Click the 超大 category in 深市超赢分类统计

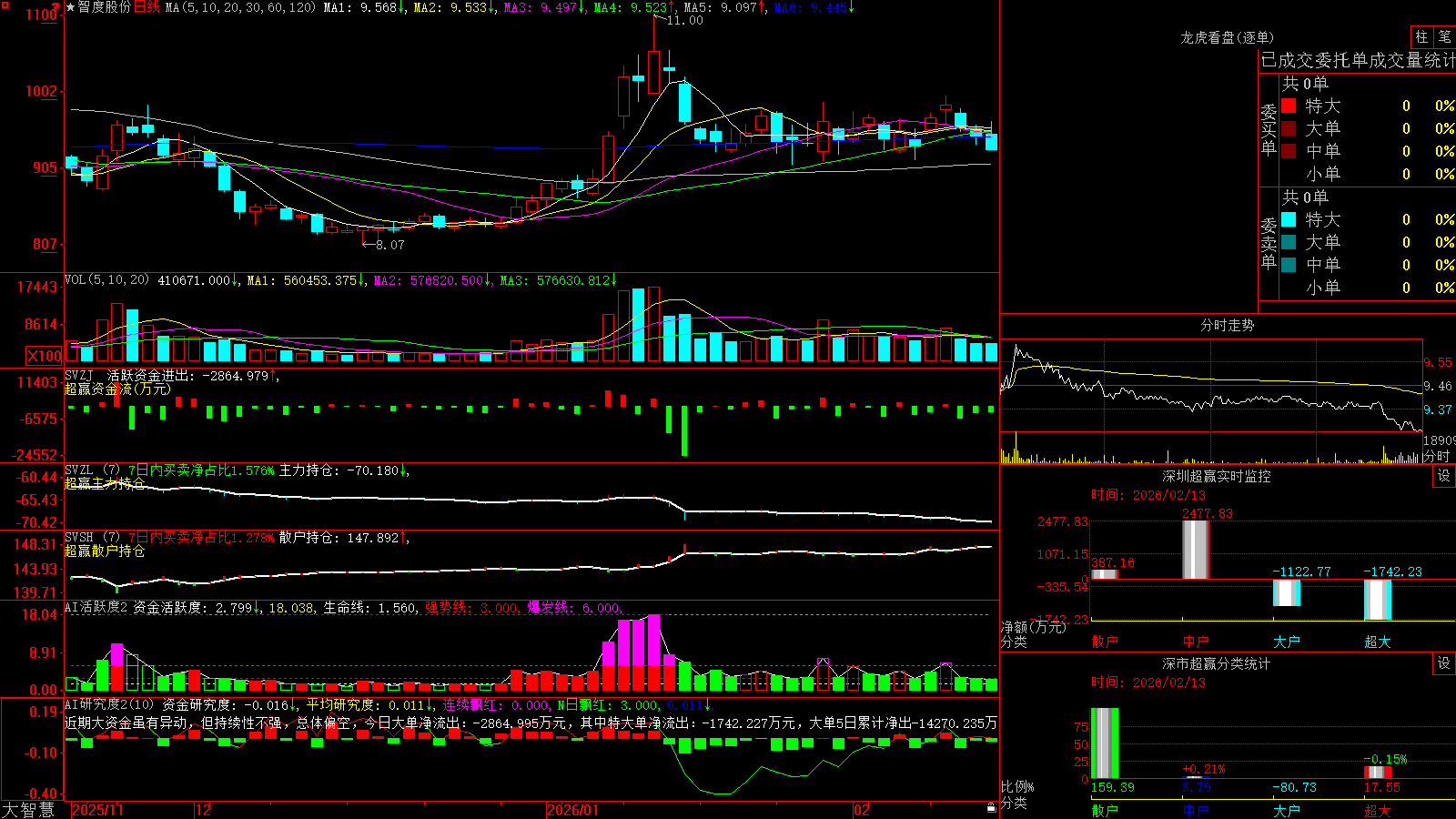1377,810
